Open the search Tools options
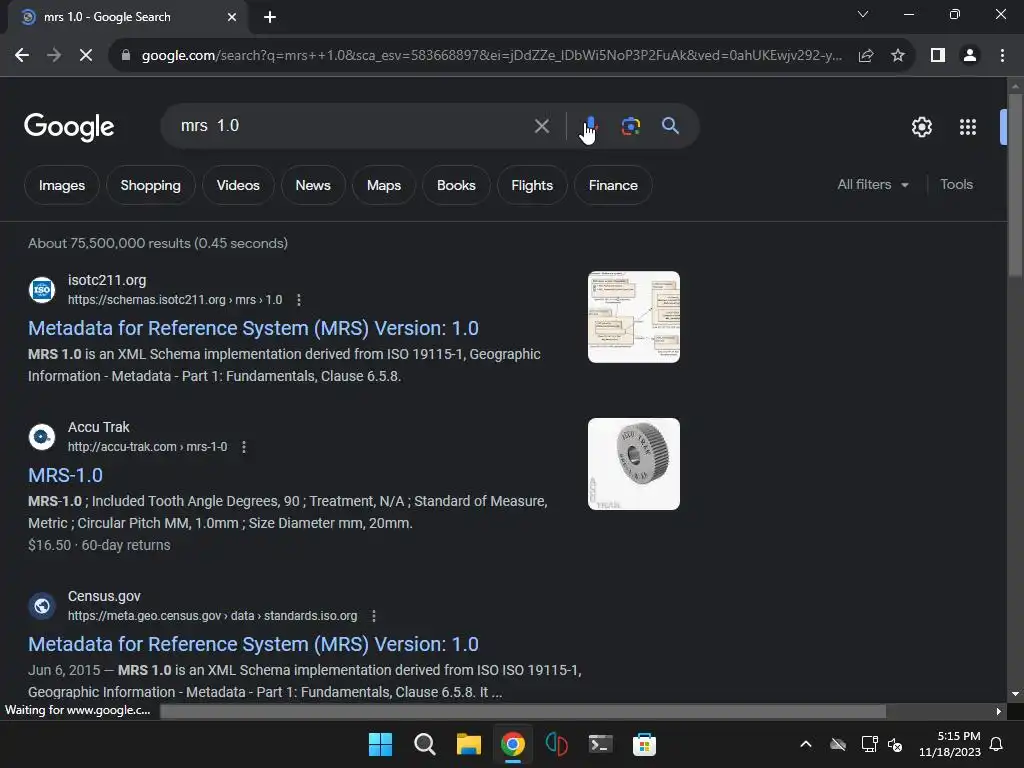Viewport: 1024px width, 768px height. [x=956, y=185]
